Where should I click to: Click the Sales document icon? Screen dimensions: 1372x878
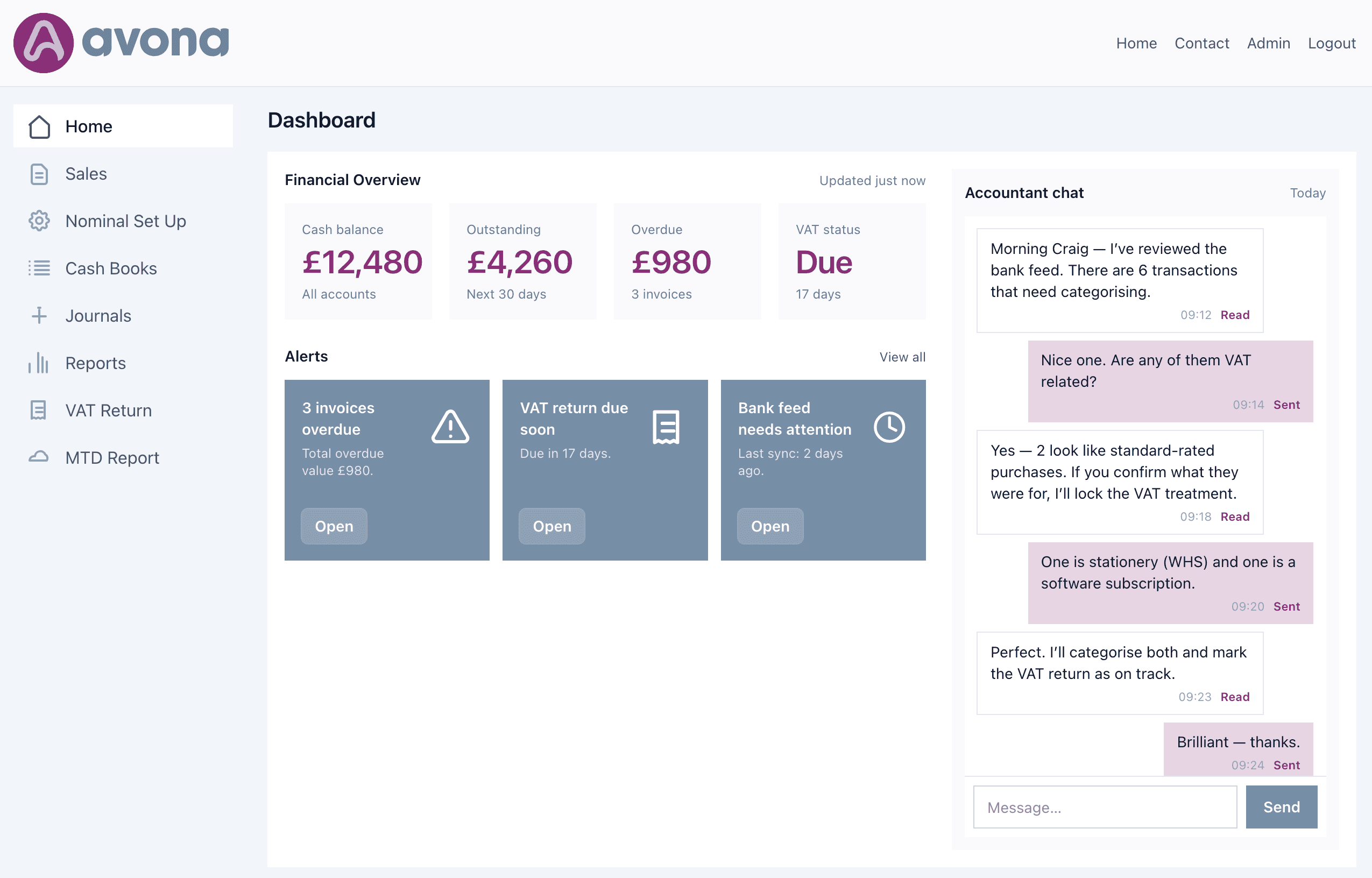(x=39, y=174)
